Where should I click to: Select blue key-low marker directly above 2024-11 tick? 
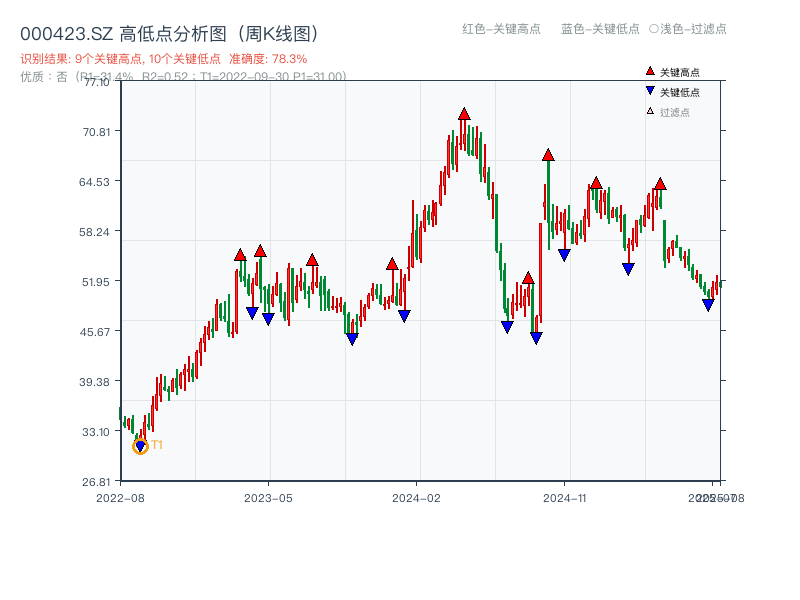(x=564, y=255)
